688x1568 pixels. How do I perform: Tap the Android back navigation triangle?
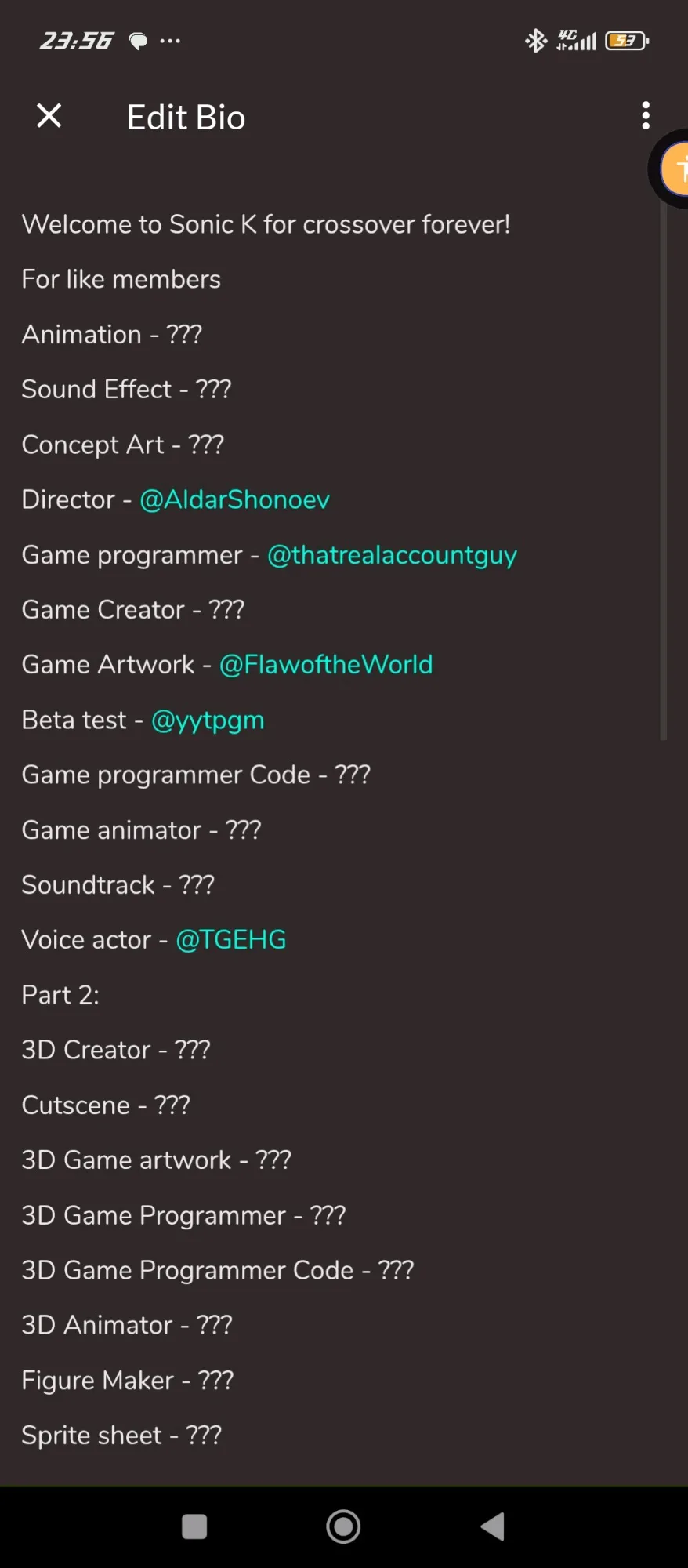tap(493, 1526)
